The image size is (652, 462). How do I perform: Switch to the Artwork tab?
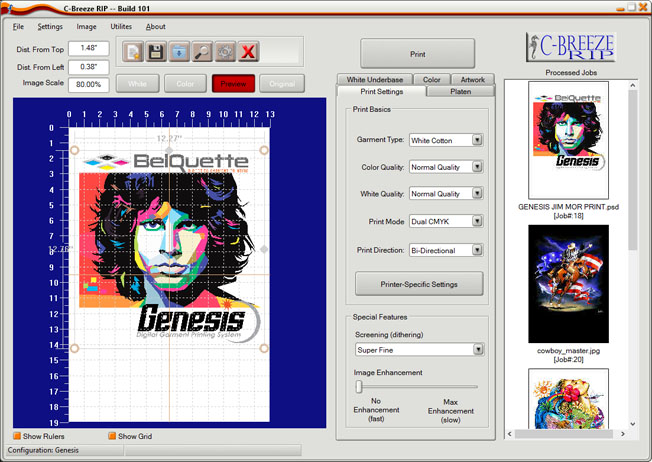472,79
